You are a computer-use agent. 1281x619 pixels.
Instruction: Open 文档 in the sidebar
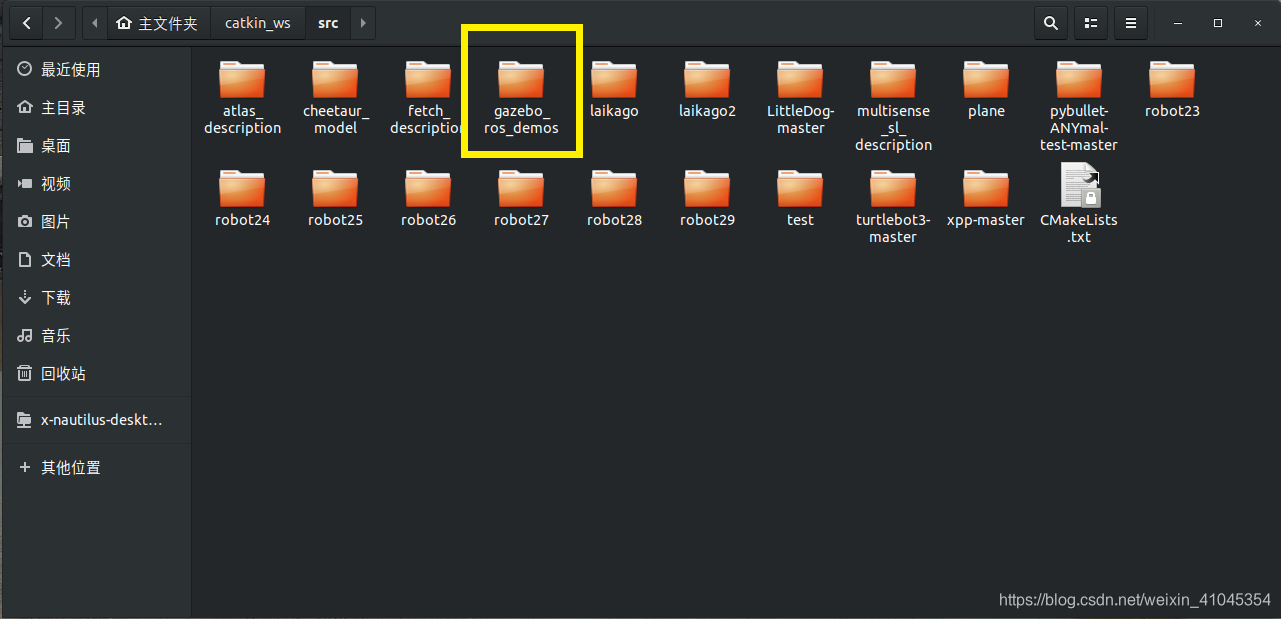96,260
